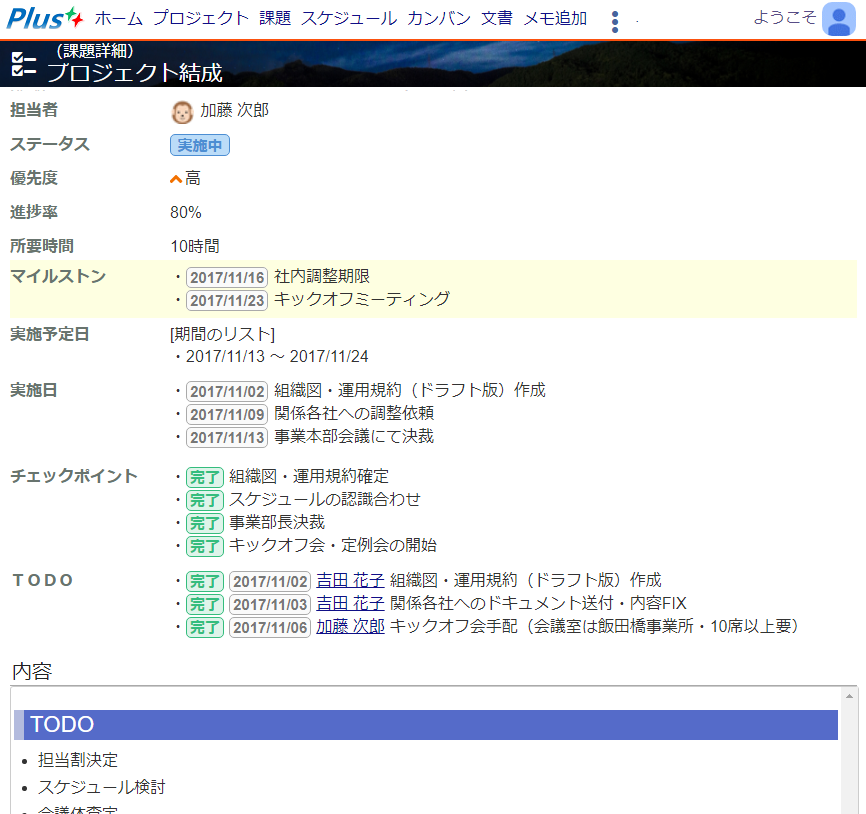The image size is (866, 814).
Task: Click the Plus logo icon
Action: click(x=45, y=18)
